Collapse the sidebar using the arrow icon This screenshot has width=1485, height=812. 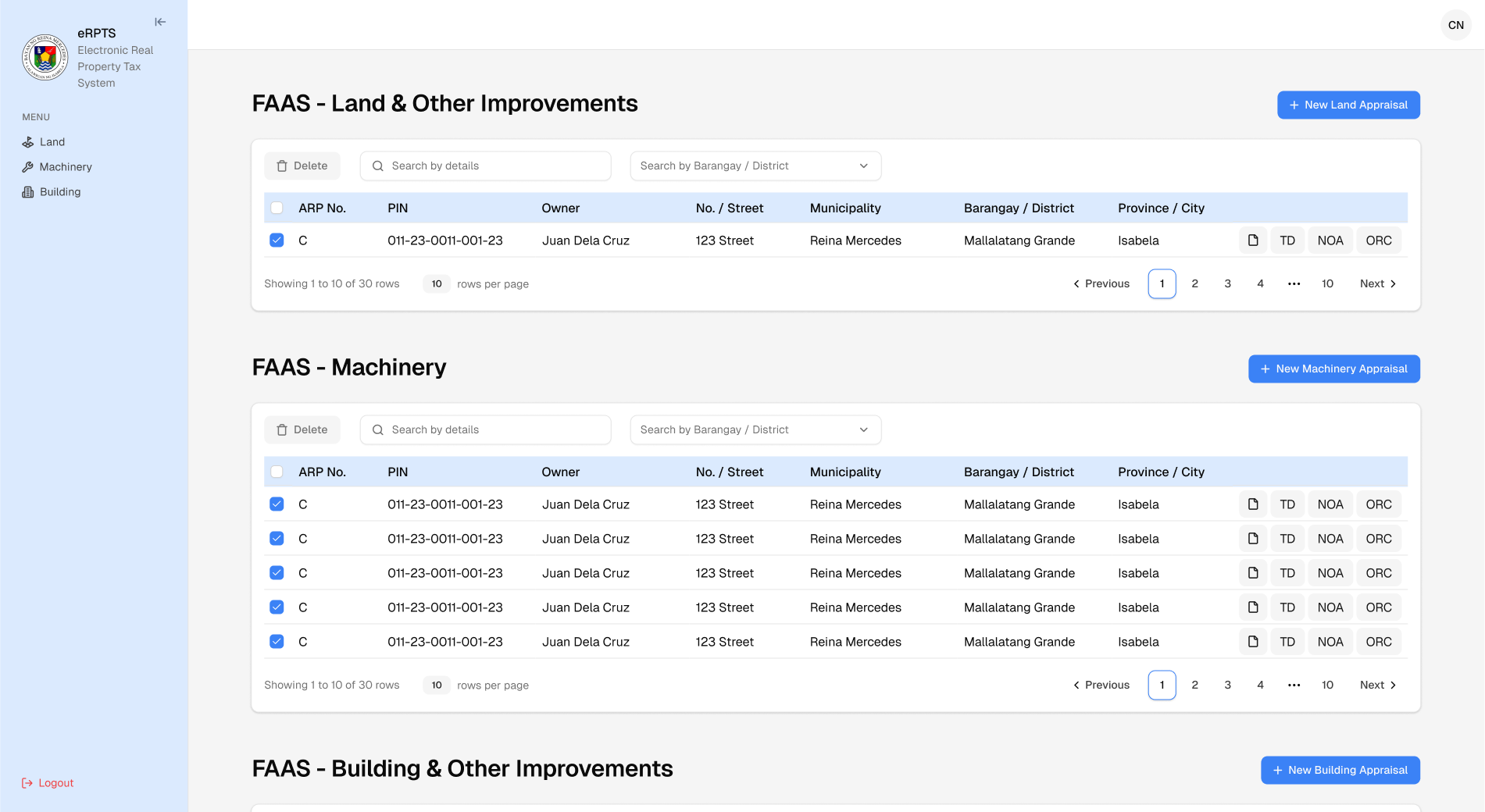point(160,22)
